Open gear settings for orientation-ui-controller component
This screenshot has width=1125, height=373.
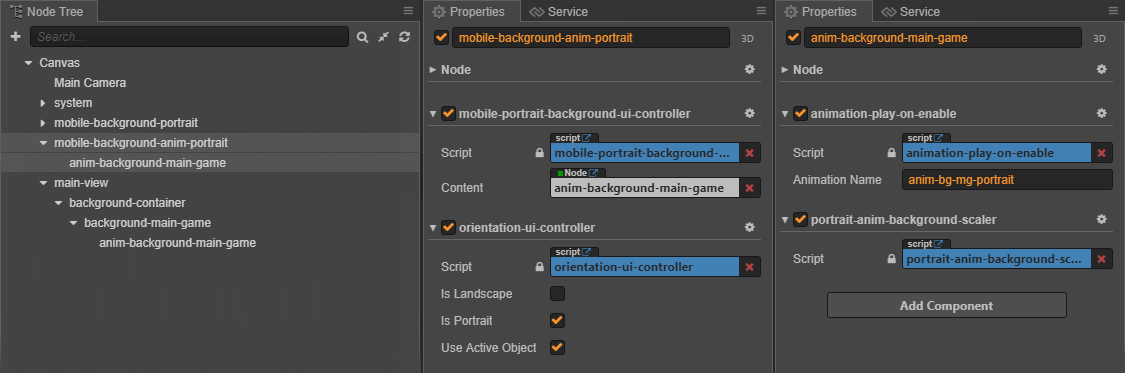tap(750, 227)
